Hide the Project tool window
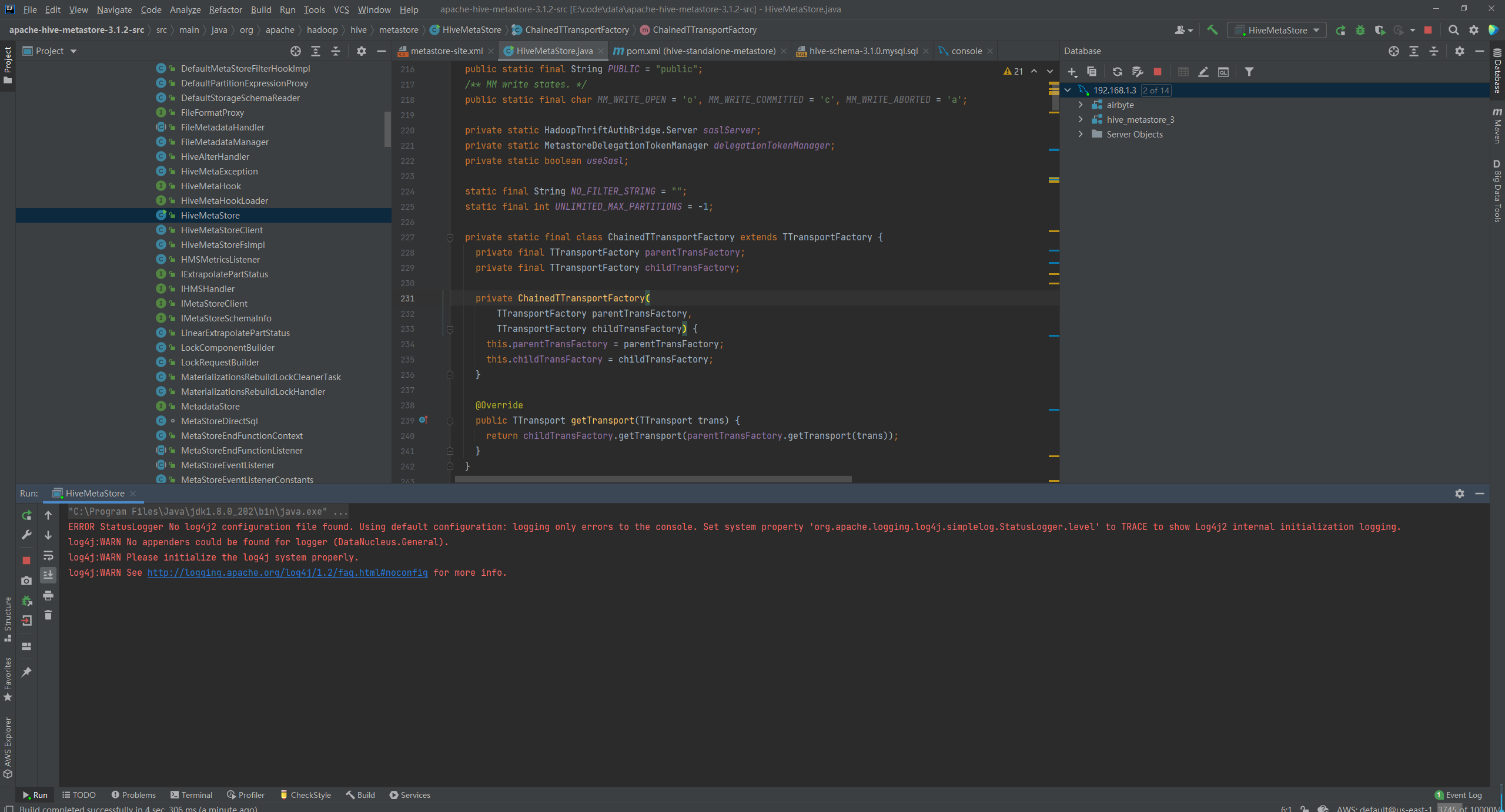This screenshot has height=812, width=1505. (x=381, y=51)
